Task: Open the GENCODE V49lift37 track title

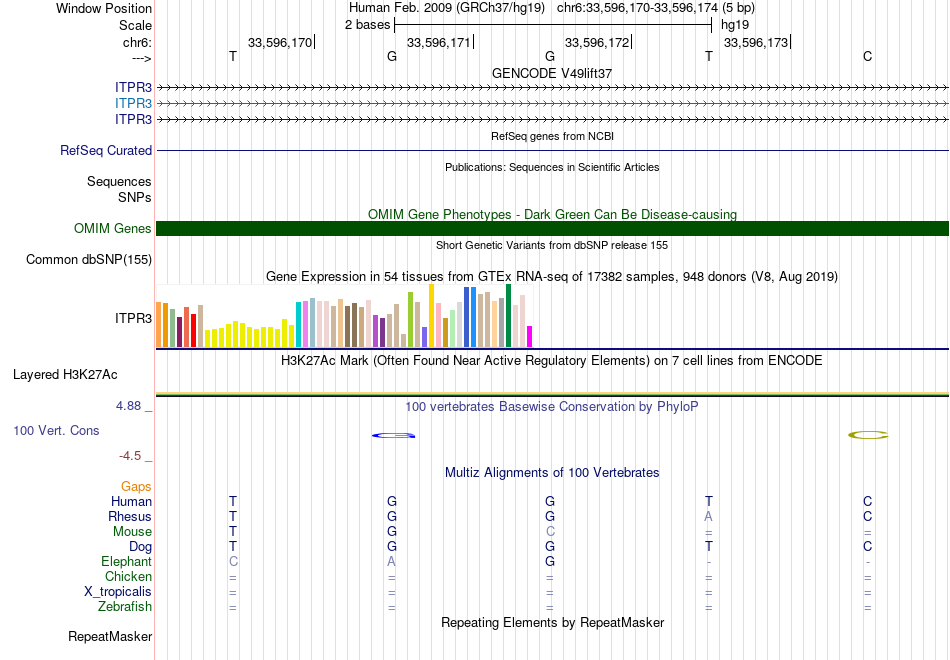Action: pos(552,73)
